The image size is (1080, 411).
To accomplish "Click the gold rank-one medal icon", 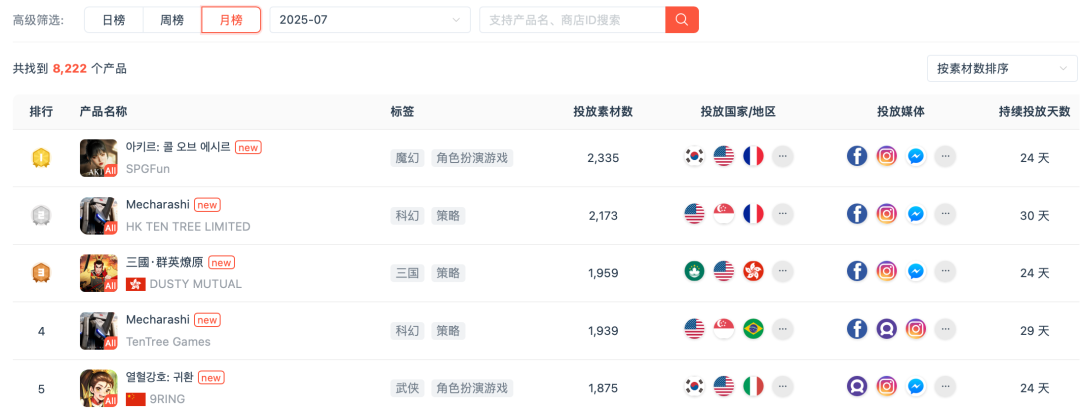I will click(x=41, y=157).
